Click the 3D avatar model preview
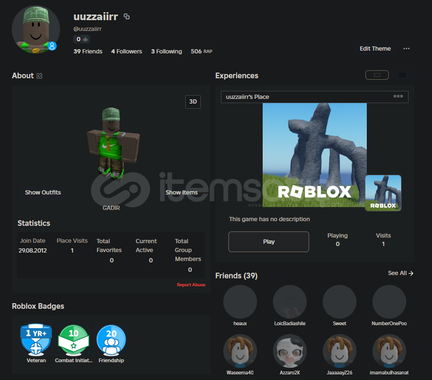Image resolution: width=432 pixels, height=380 pixels. tap(113, 143)
